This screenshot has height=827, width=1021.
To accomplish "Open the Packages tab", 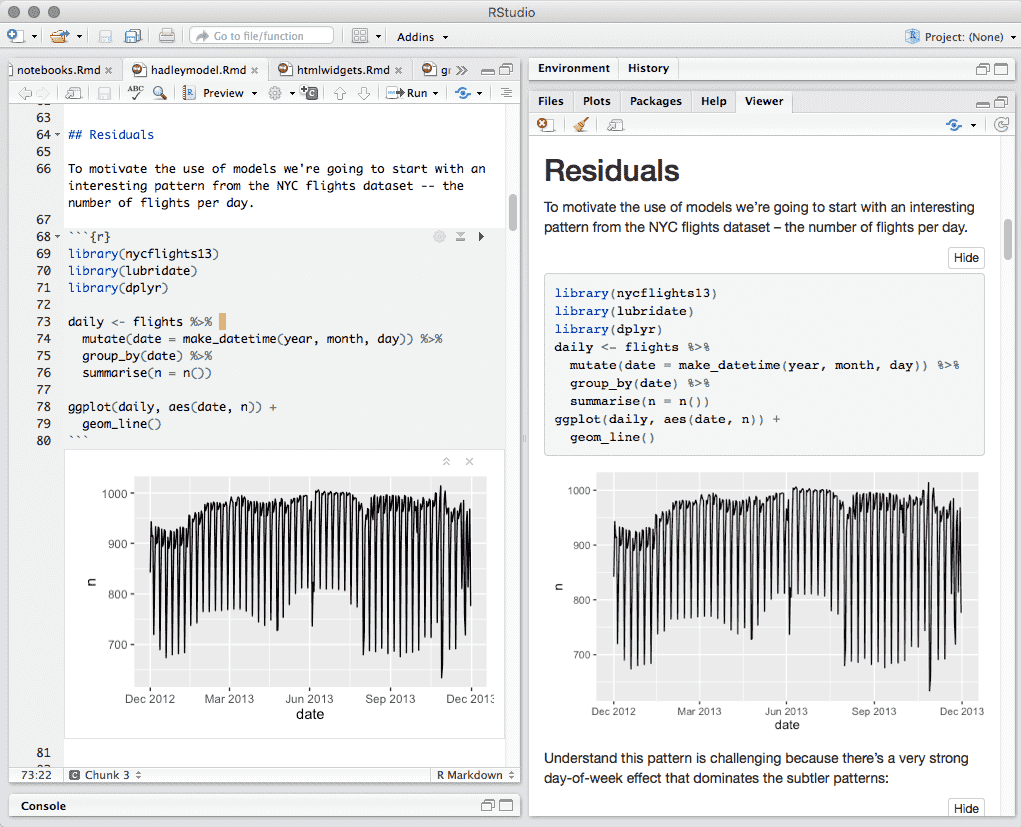I will point(655,101).
